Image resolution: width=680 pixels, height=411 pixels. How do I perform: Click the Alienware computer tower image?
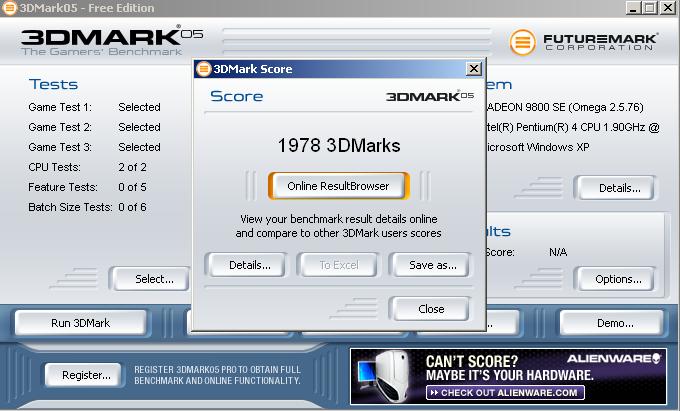click(x=392, y=375)
